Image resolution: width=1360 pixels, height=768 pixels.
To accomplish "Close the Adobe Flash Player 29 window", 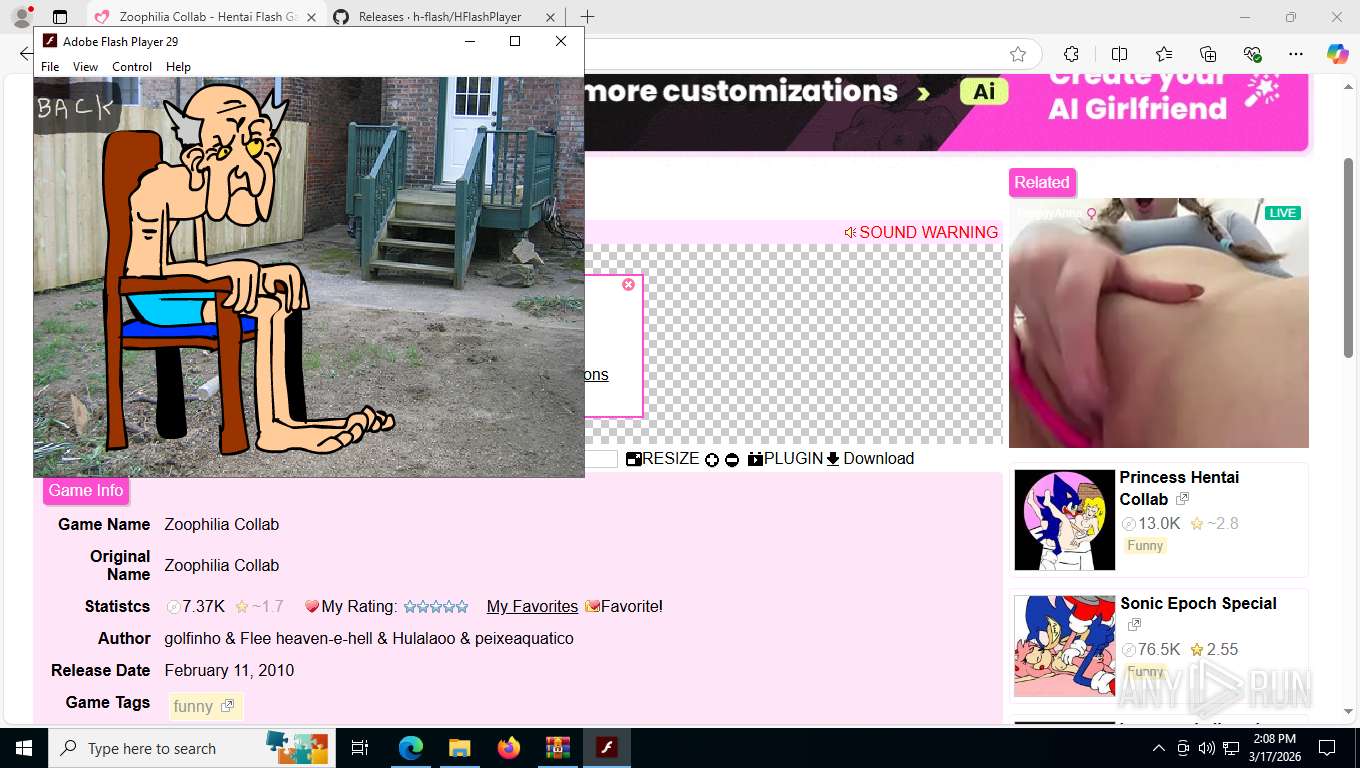I will 561,41.
